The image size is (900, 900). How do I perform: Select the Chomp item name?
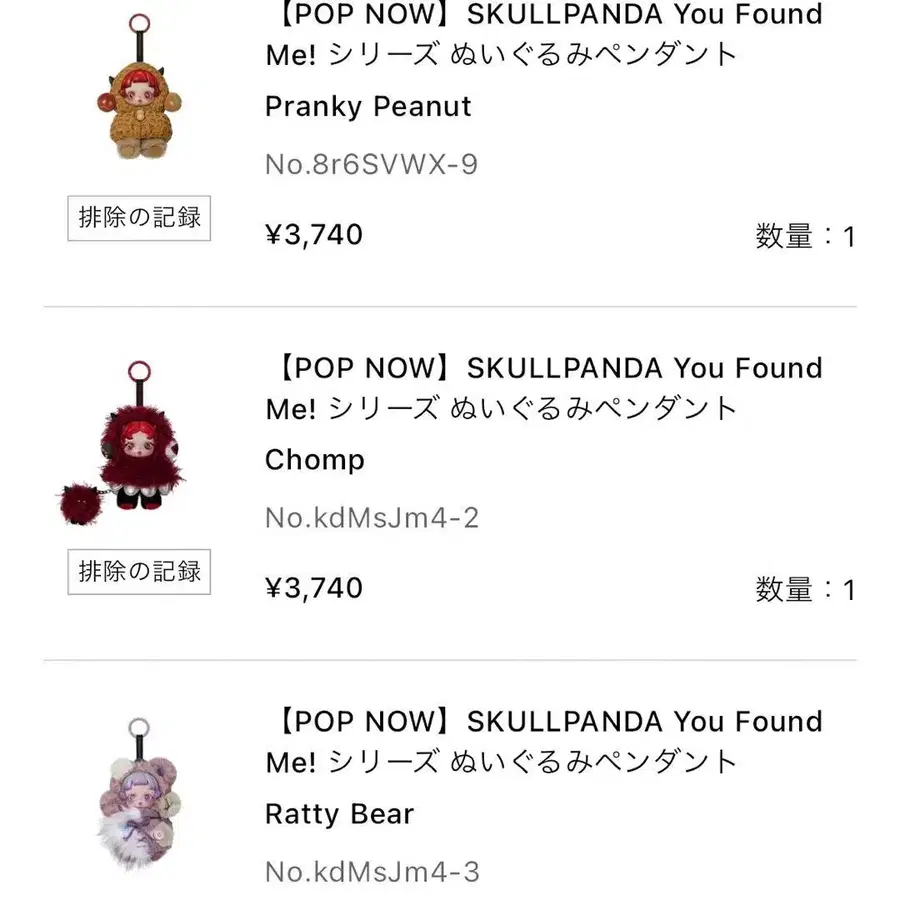315,460
